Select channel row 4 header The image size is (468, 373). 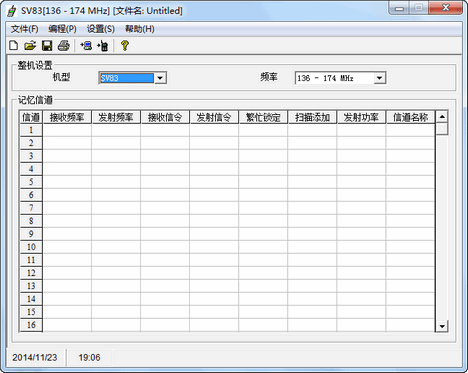click(31, 169)
